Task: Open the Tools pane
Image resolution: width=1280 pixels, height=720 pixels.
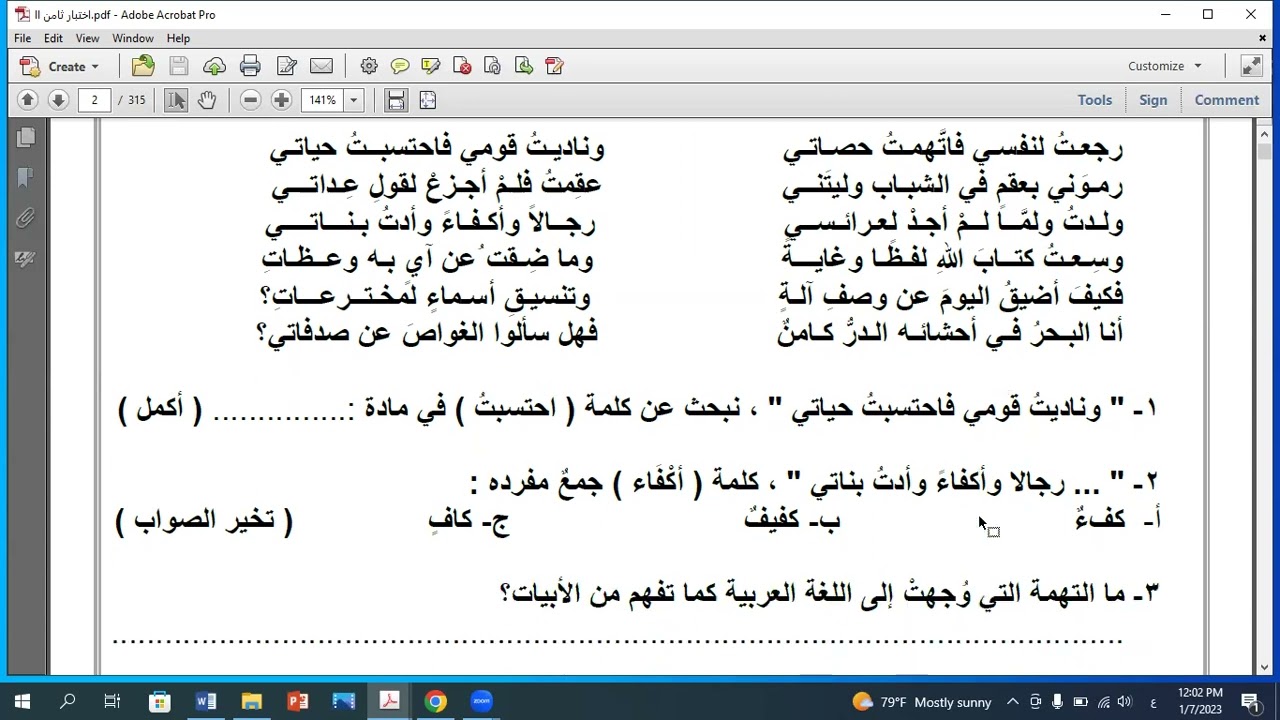Action: [1095, 100]
